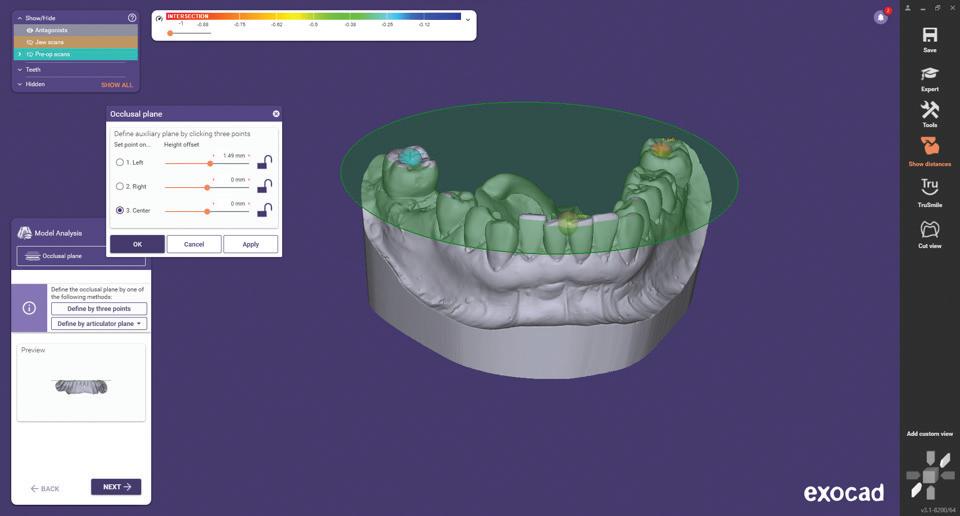Viewport: 960px width, 516px height.
Task: Go to NEXT wizard step
Action: point(116,487)
